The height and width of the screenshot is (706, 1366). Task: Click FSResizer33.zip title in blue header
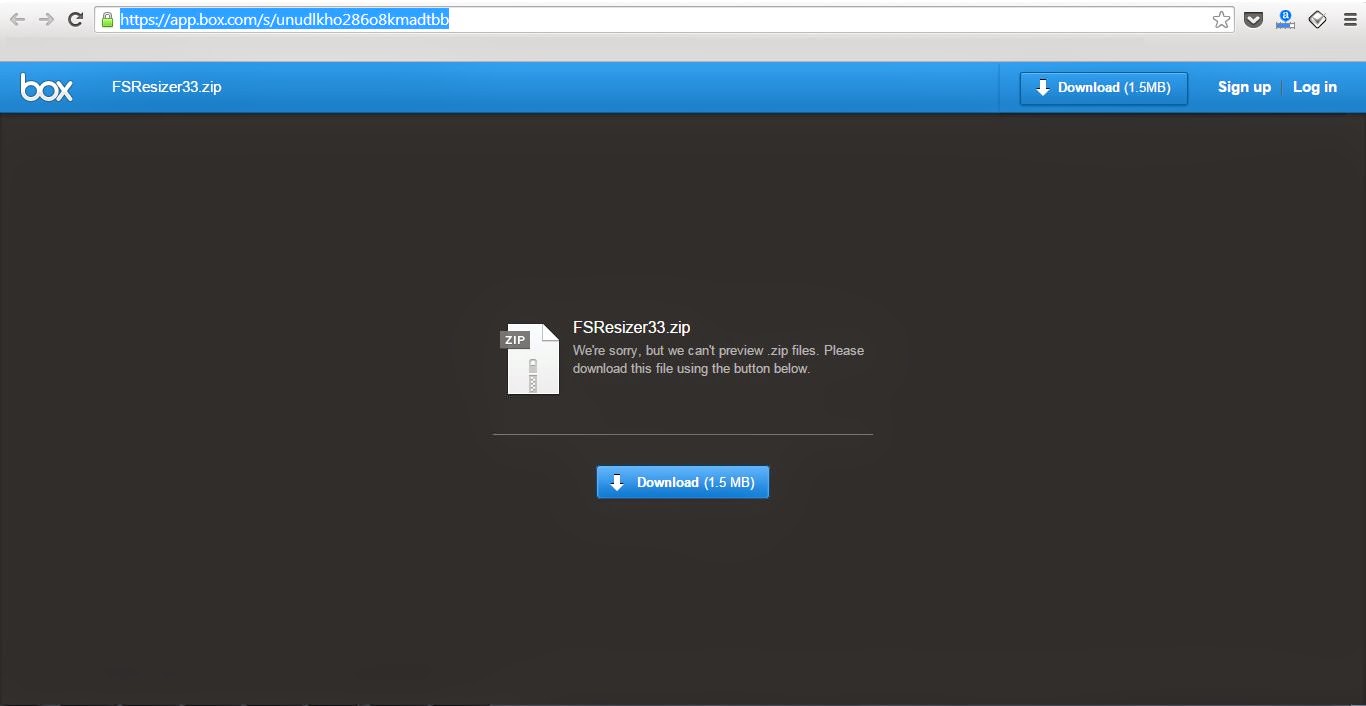[167, 87]
